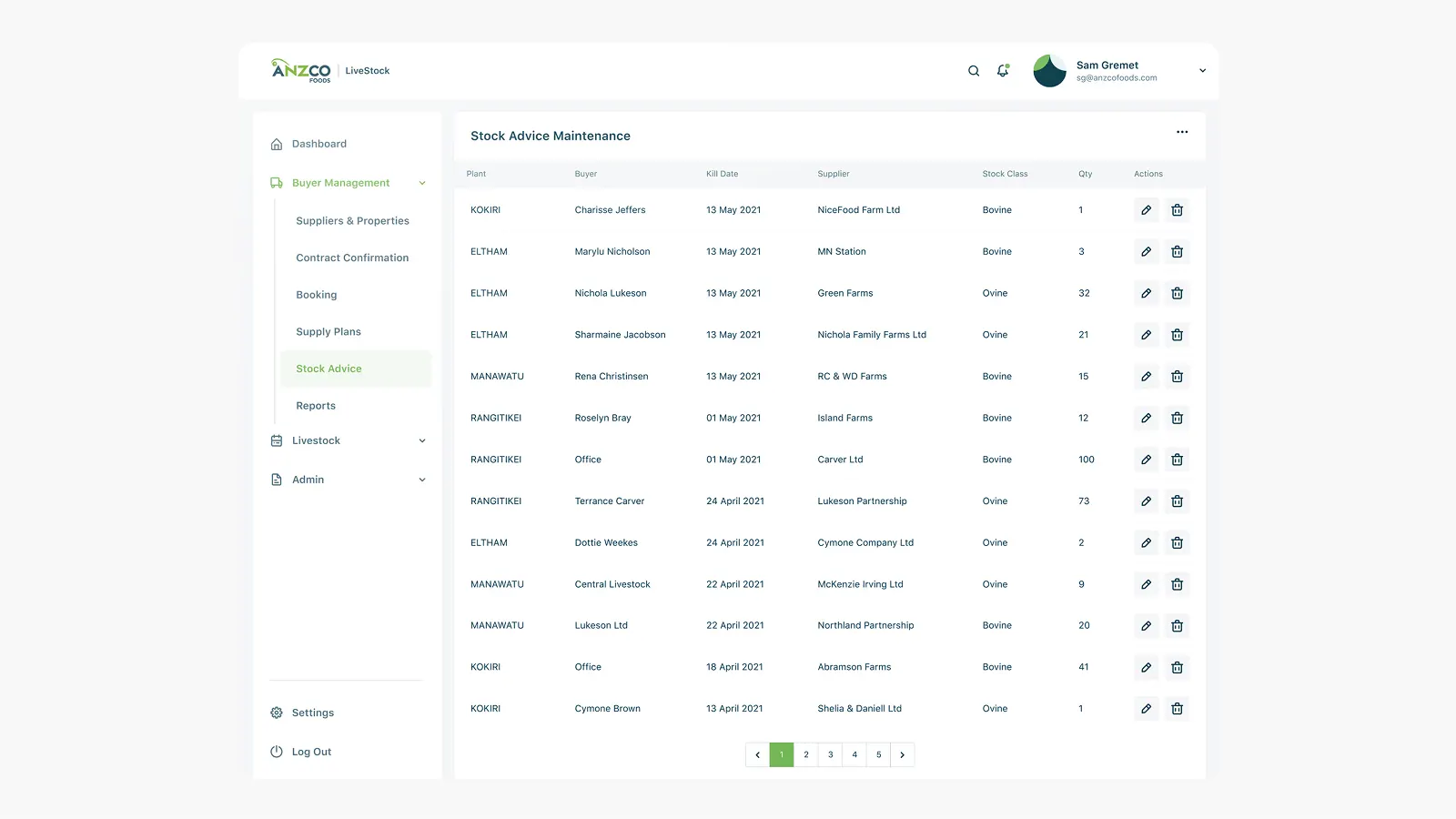Click the Kill Date column header

click(x=723, y=174)
